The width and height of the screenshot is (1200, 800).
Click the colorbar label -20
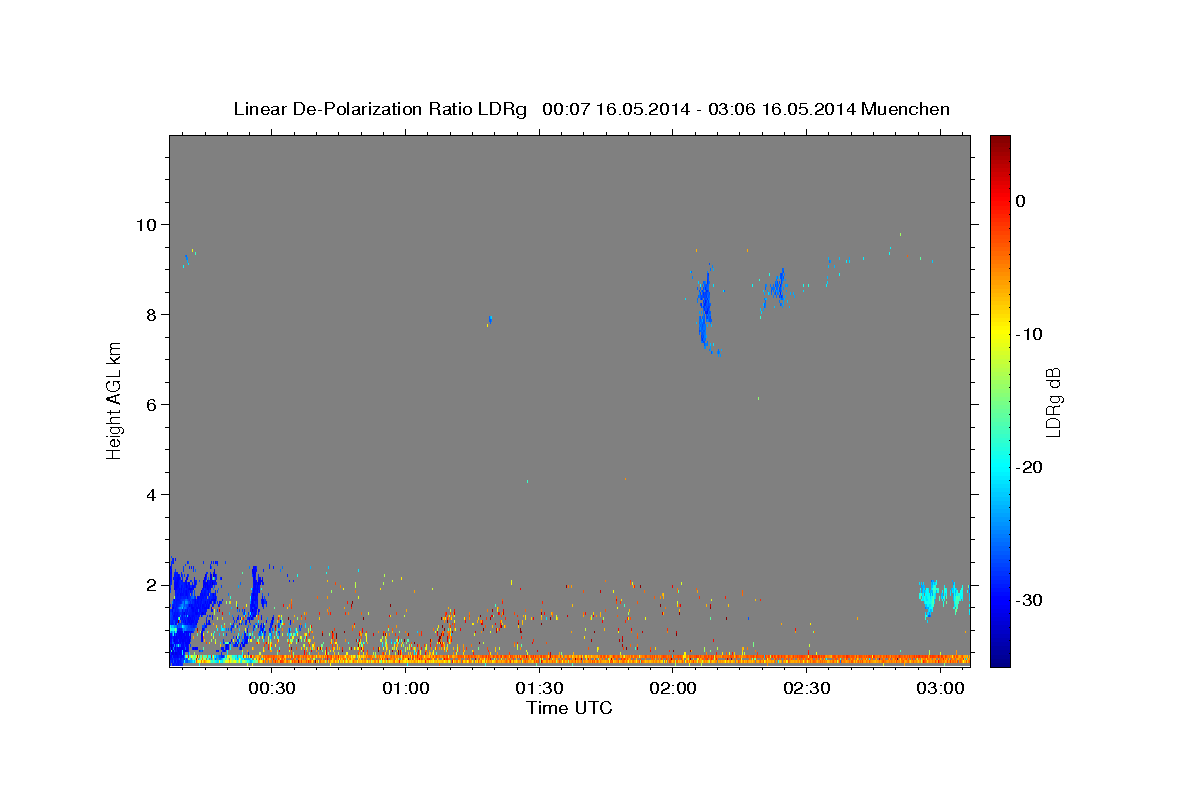[1029, 467]
